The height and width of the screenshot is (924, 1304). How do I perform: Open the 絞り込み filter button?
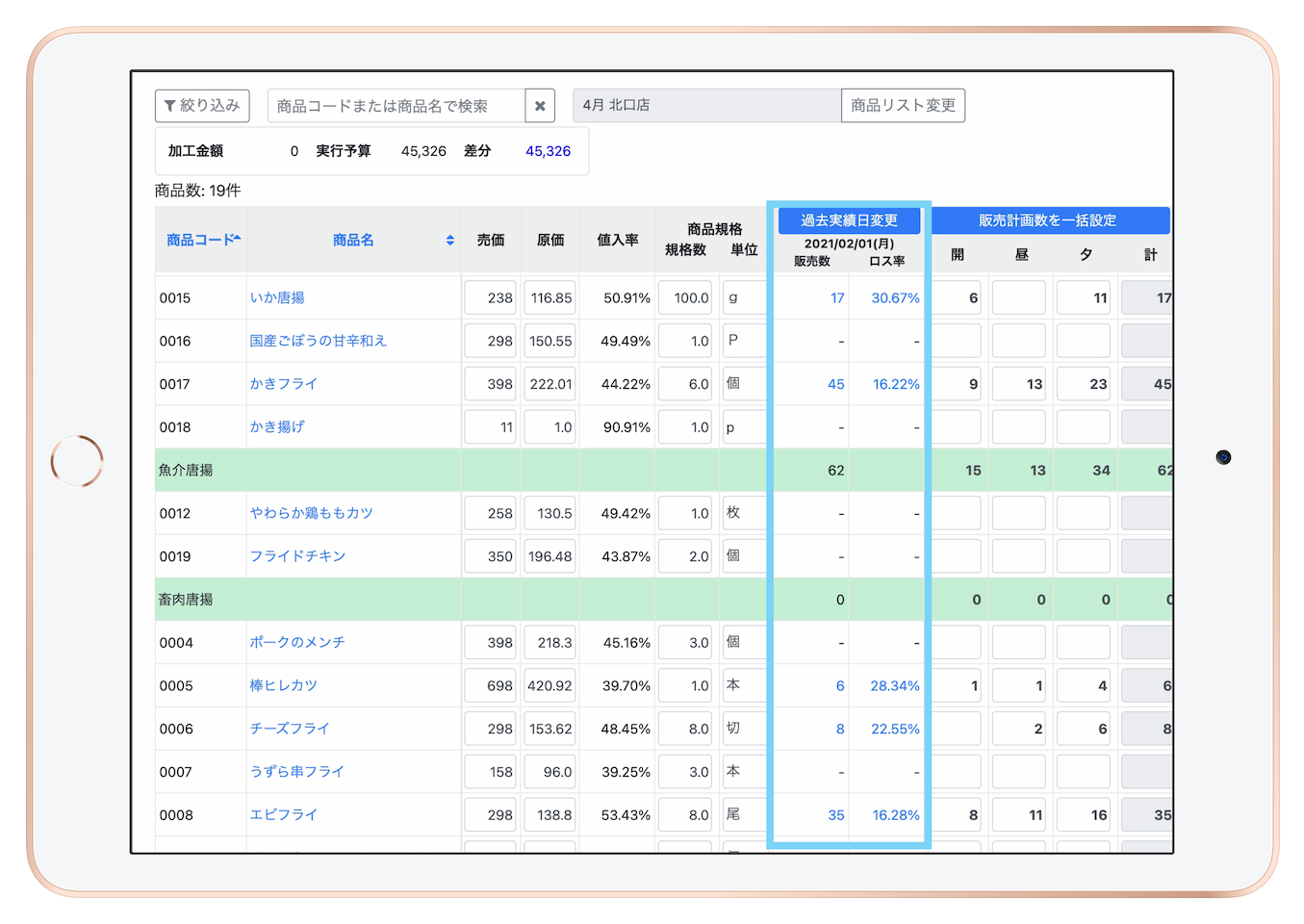pyautogui.click(x=202, y=106)
